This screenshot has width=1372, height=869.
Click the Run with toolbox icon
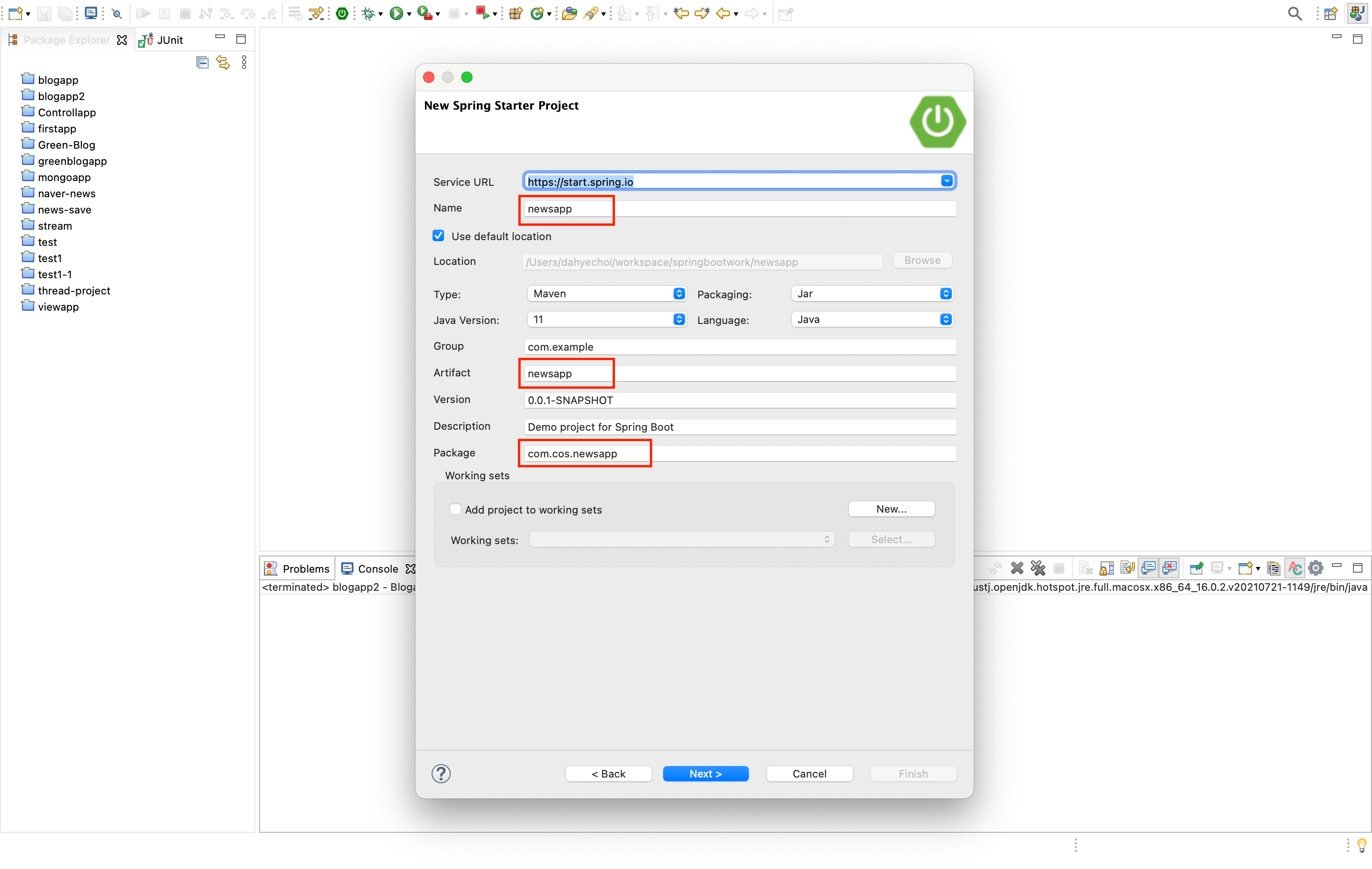pyautogui.click(x=424, y=13)
